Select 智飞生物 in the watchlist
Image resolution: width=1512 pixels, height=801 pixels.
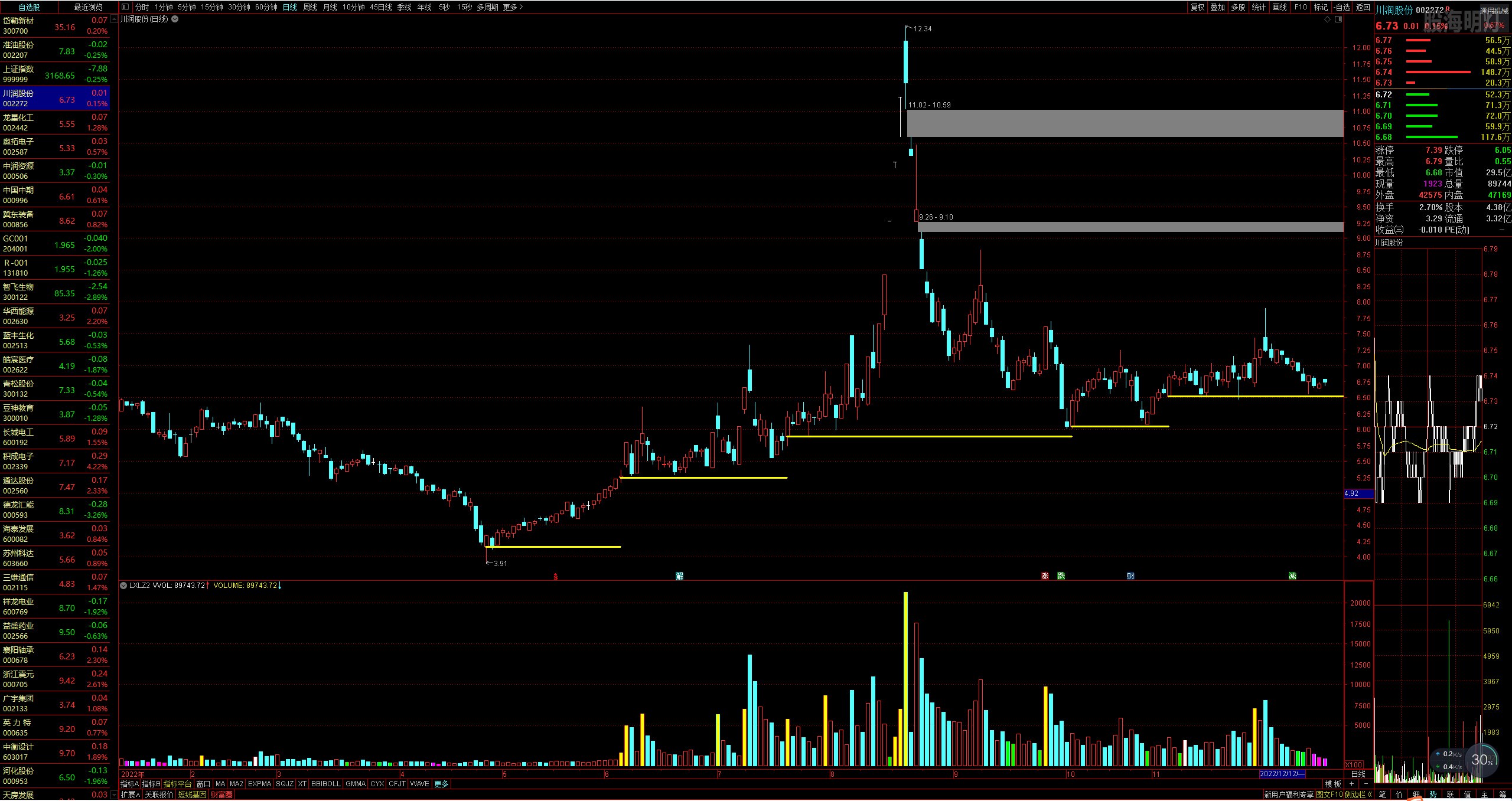click(x=55, y=292)
